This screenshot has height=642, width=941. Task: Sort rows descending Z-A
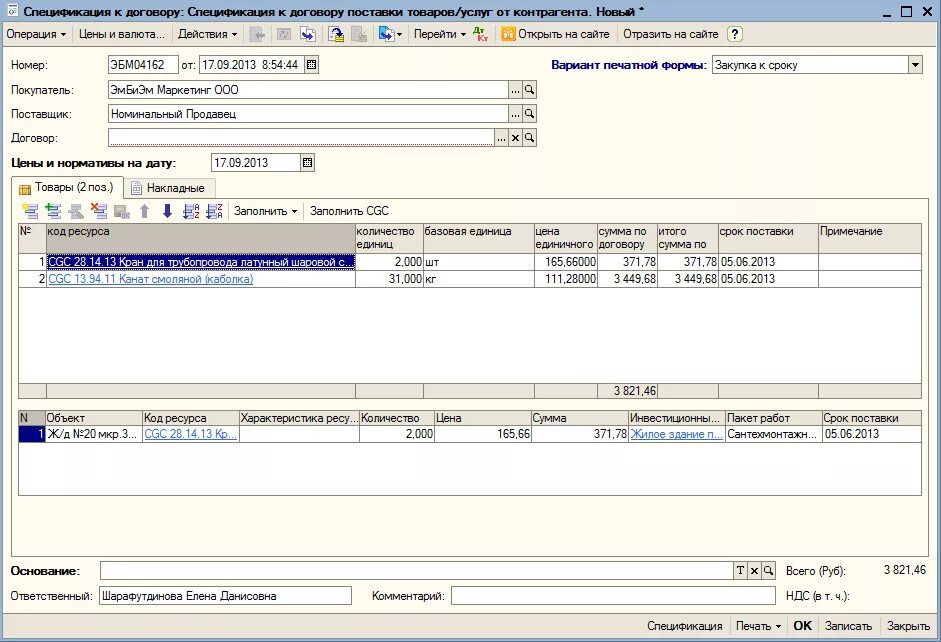click(x=214, y=211)
